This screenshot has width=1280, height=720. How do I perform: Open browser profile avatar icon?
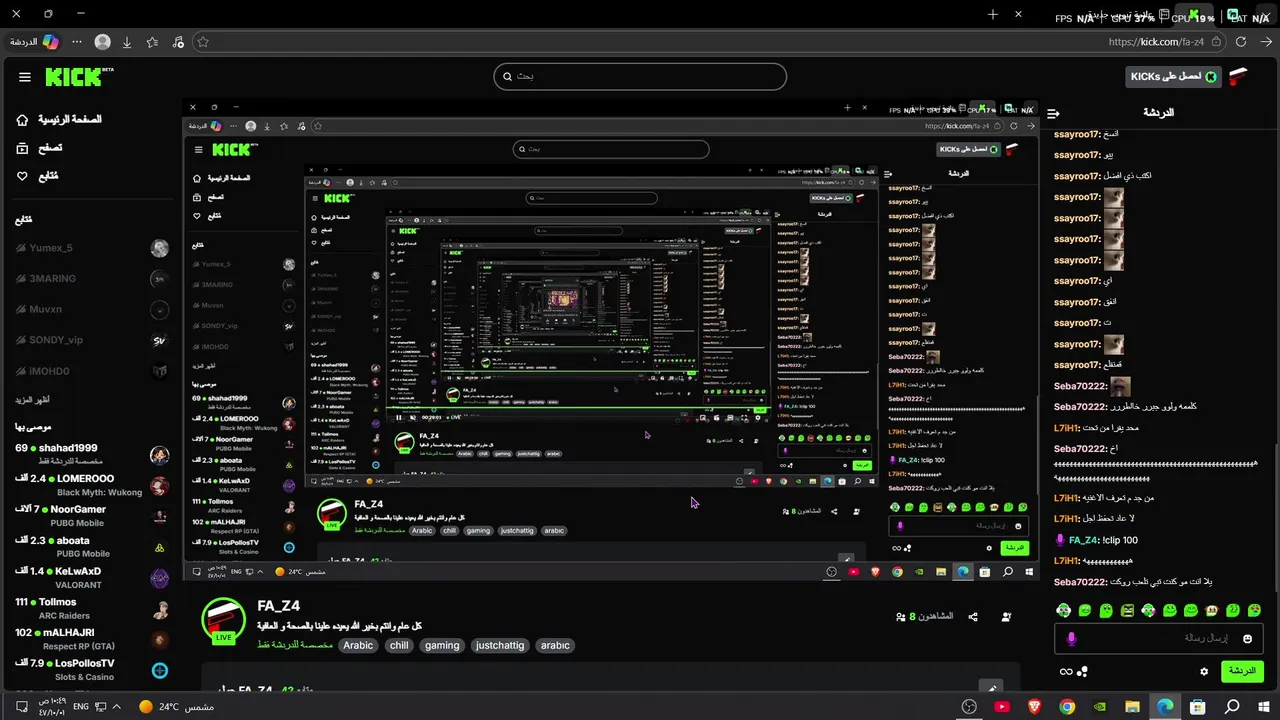click(102, 42)
